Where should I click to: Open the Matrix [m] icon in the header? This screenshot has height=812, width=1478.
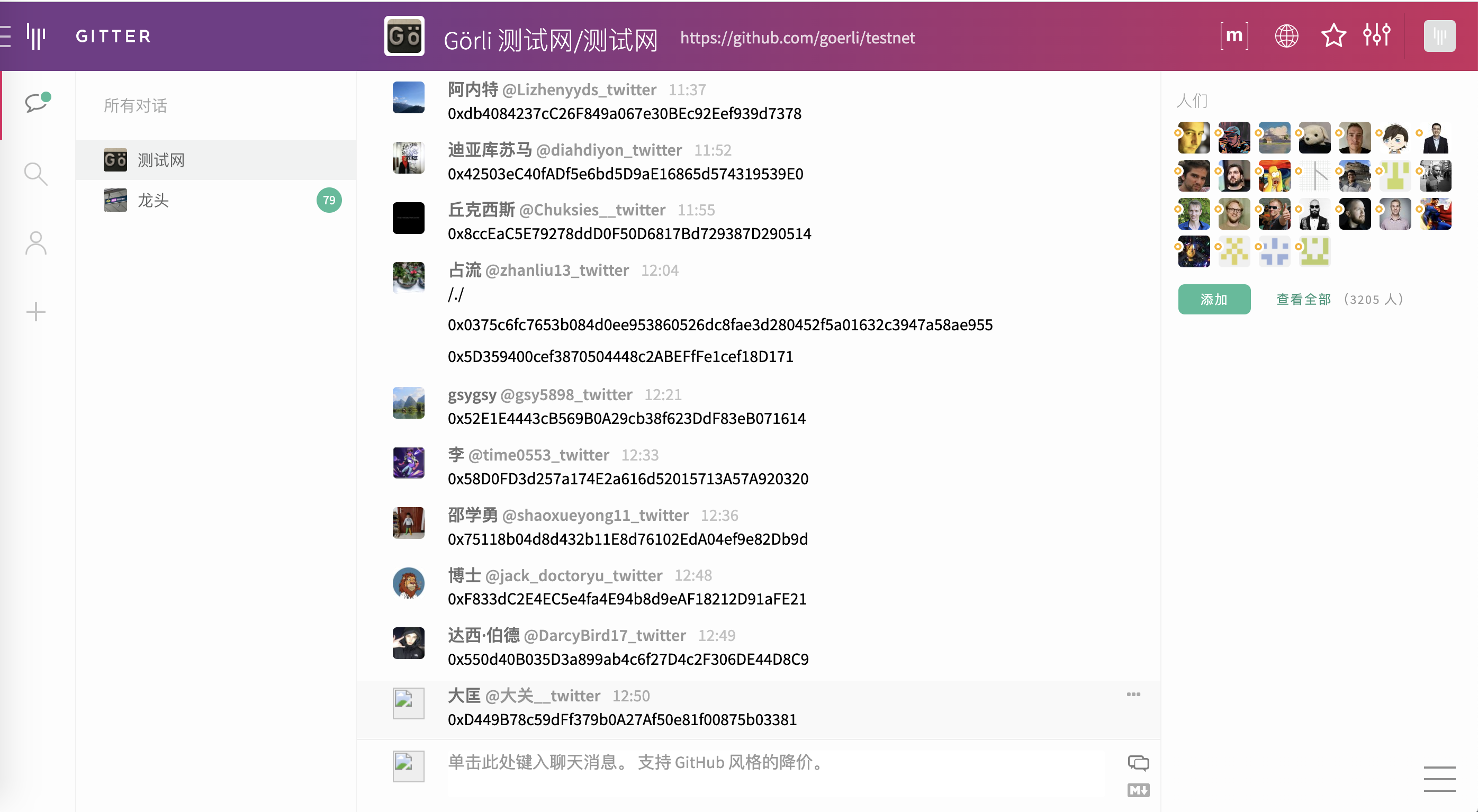(1233, 36)
